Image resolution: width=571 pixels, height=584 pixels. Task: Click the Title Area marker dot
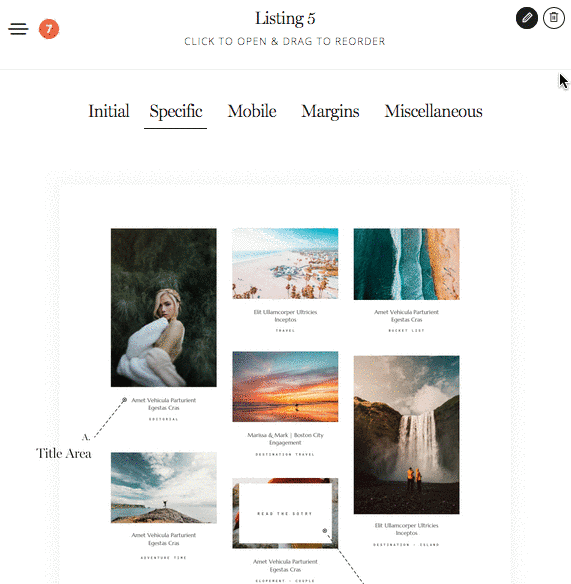click(x=124, y=400)
